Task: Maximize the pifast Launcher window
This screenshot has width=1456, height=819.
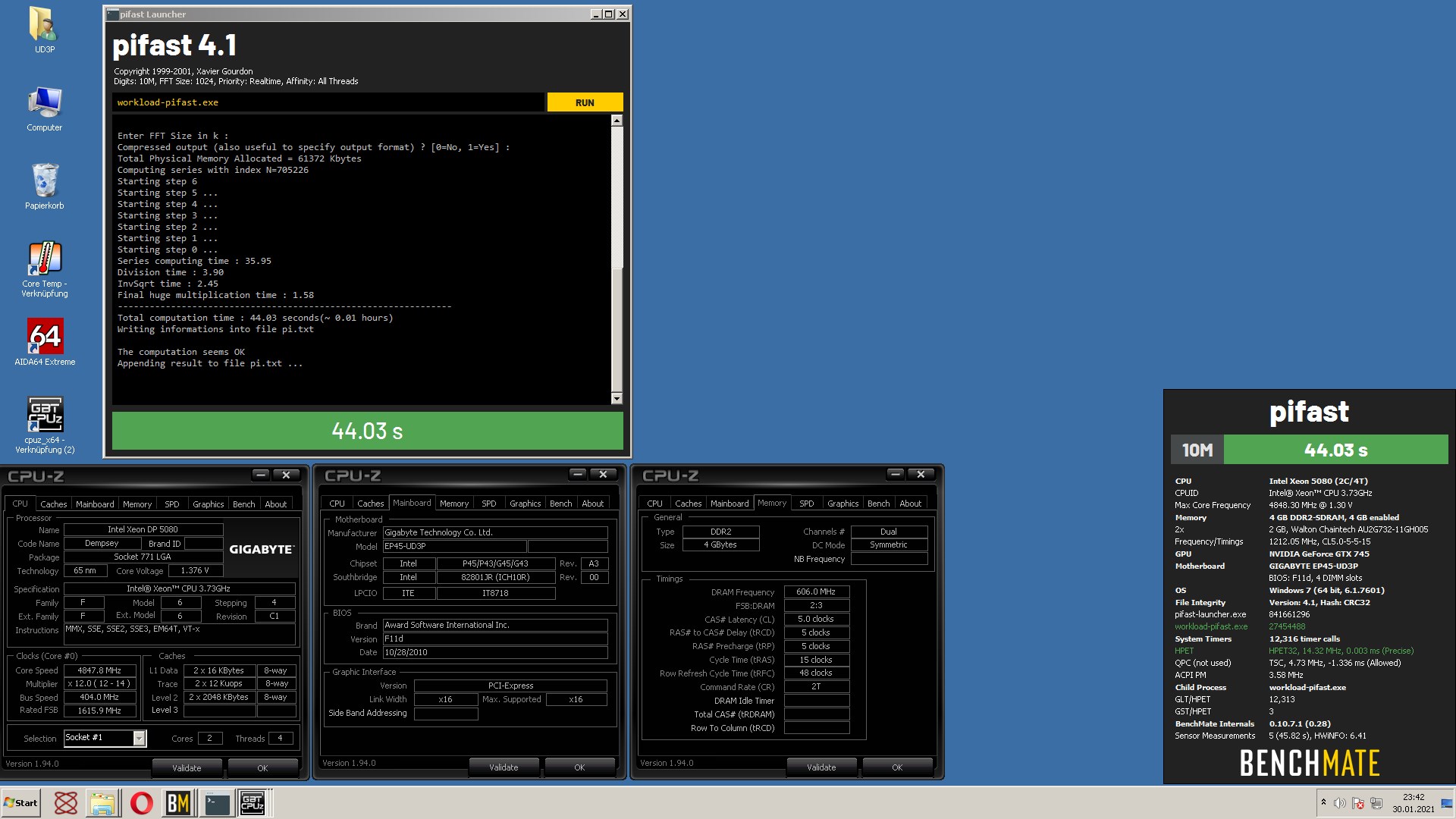Action: 608,14
